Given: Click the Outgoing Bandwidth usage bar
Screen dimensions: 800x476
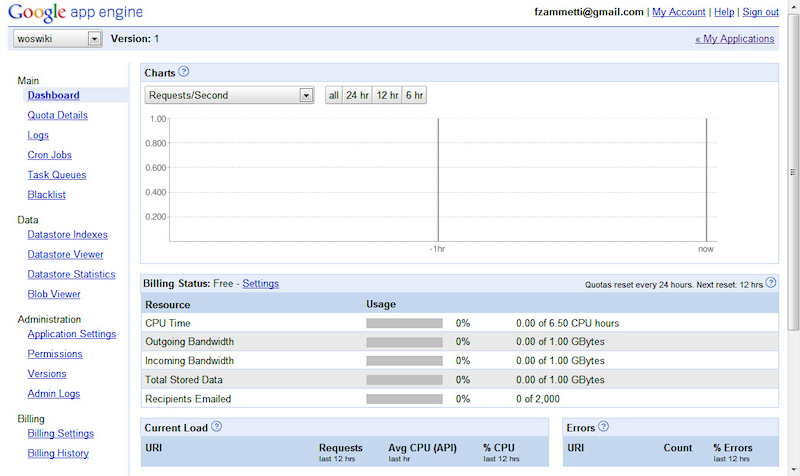Looking at the screenshot, I should point(405,342).
